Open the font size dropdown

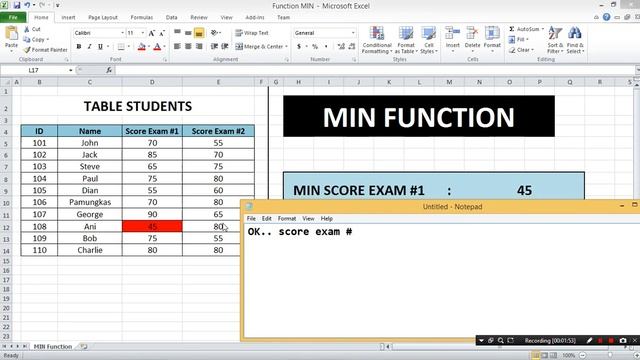coord(142,33)
